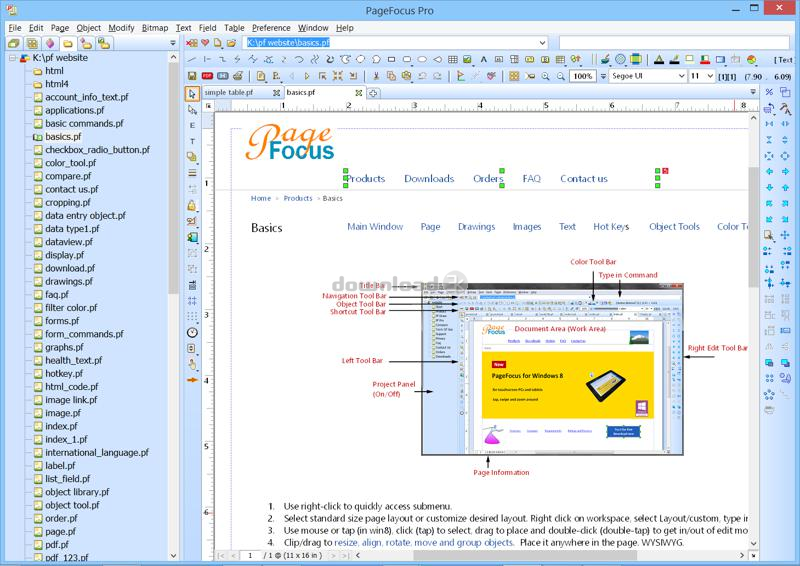Select the rectangle shape tool

coord(391,60)
